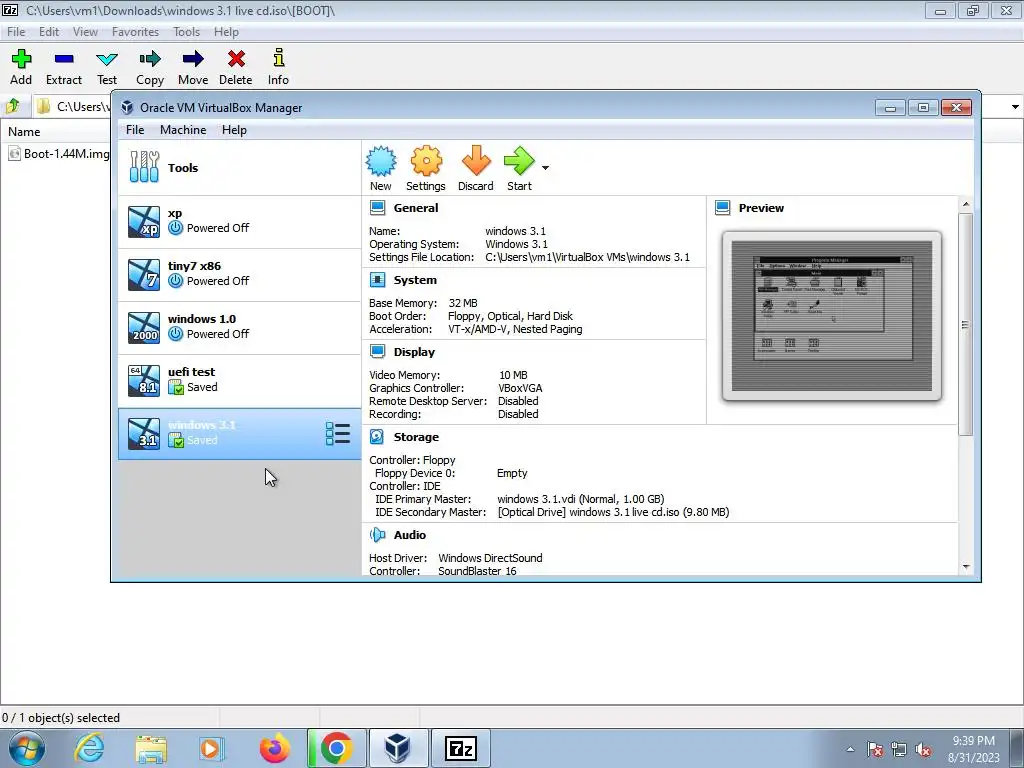Open VirtualBox File menu
The image size is (1024, 768).
coord(135,130)
